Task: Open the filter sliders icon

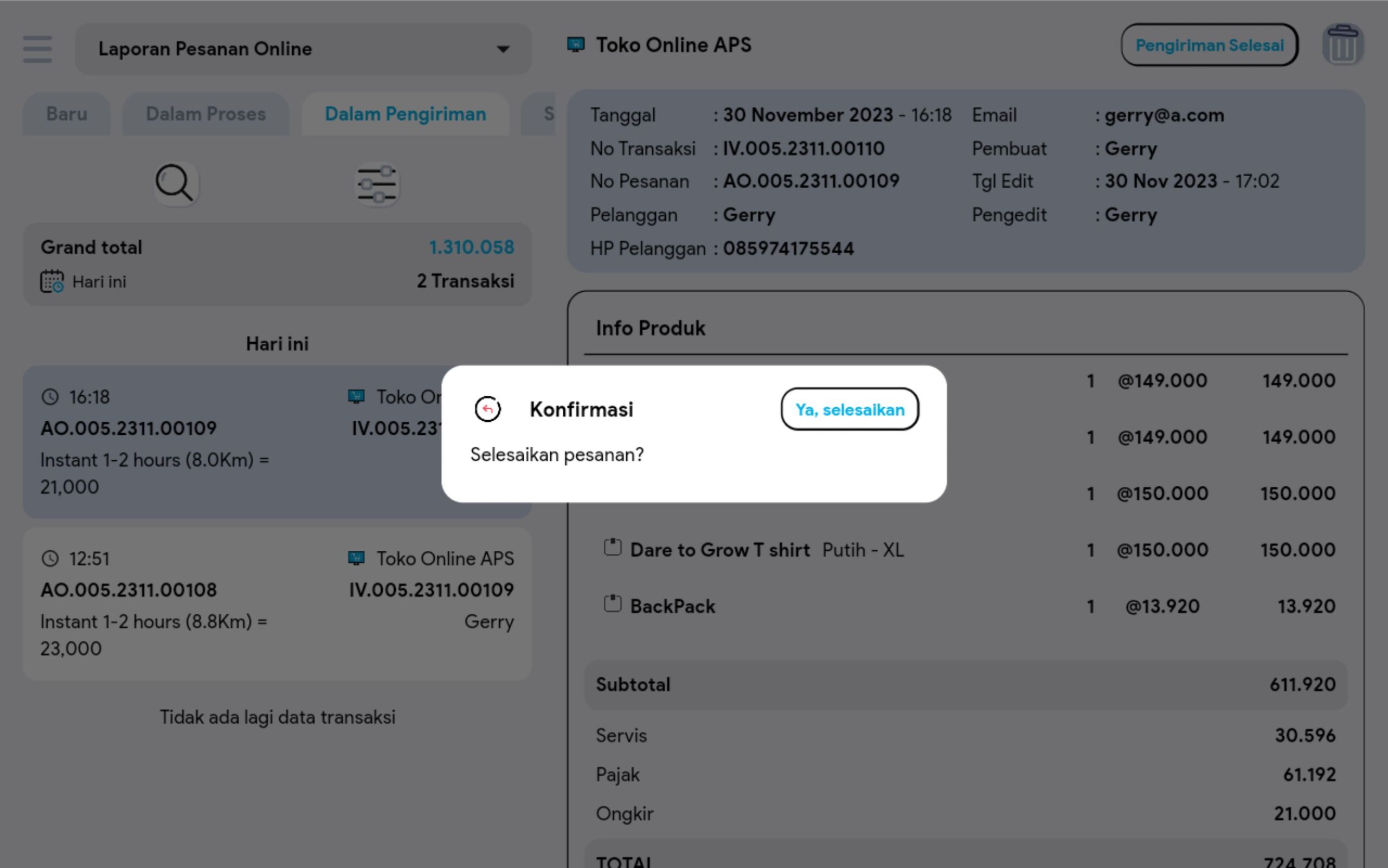Action: [x=377, y=185]
